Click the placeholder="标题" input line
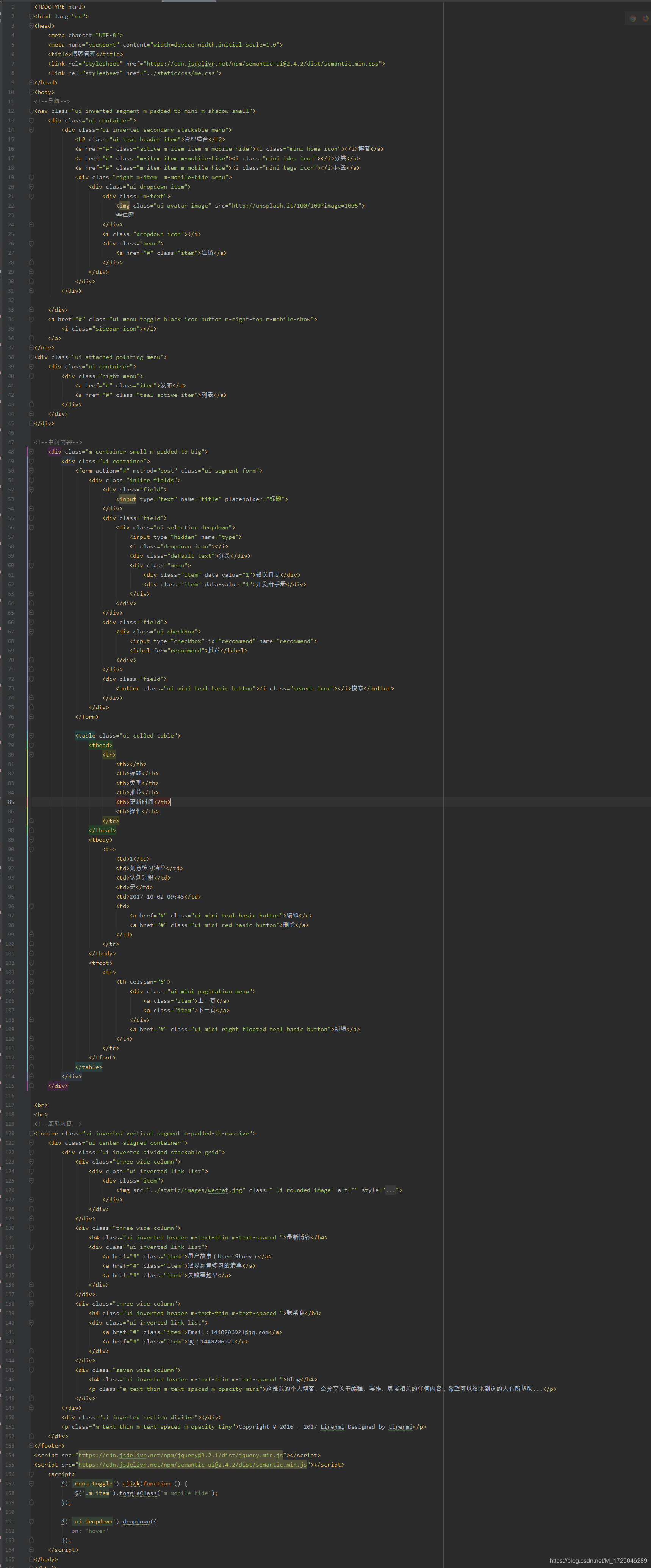651x1568 pixels. 202,499
